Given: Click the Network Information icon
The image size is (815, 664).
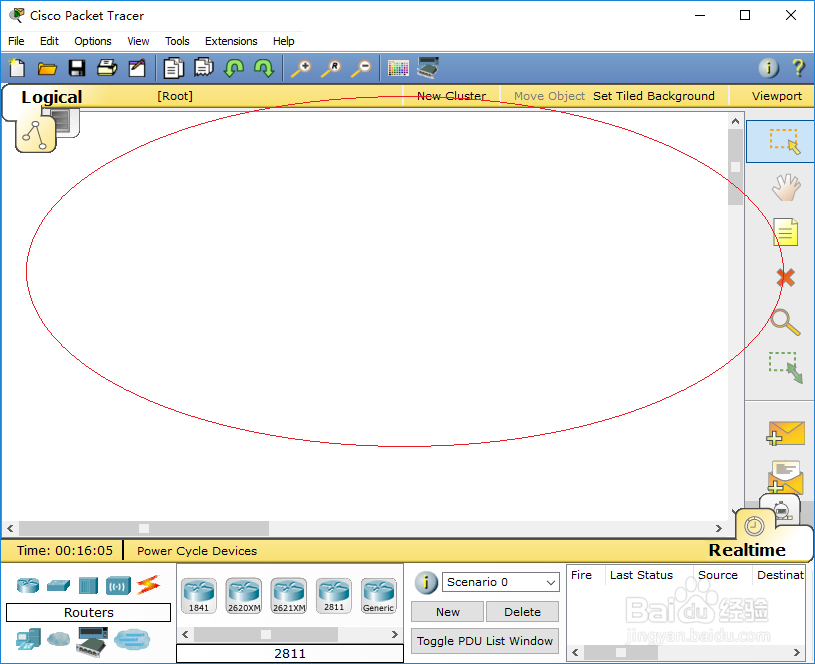Looking at the screenshot, I should tap(769, 68).
